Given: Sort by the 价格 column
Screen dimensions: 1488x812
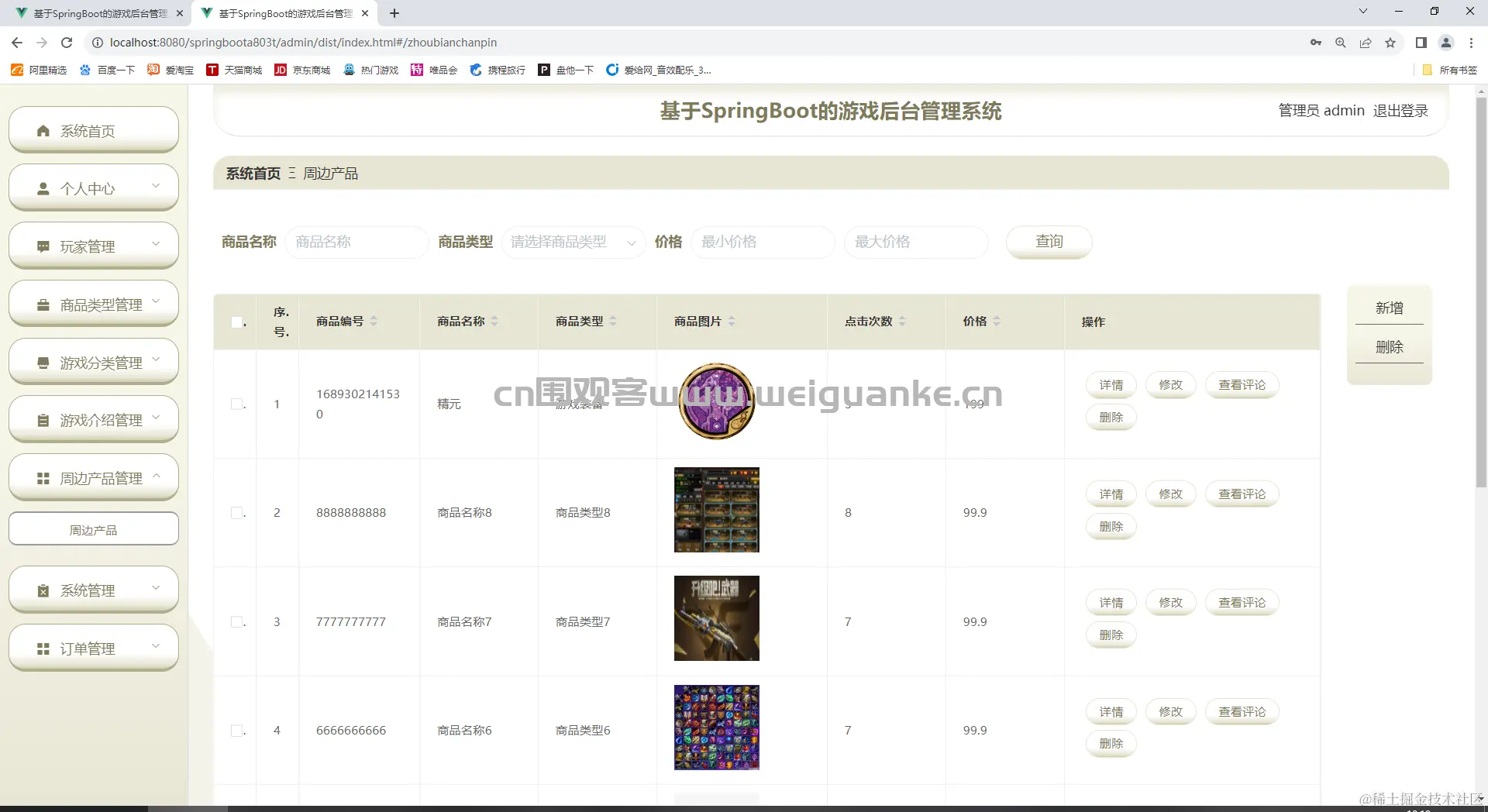Looking at the screenshot, I should (997, 321).
